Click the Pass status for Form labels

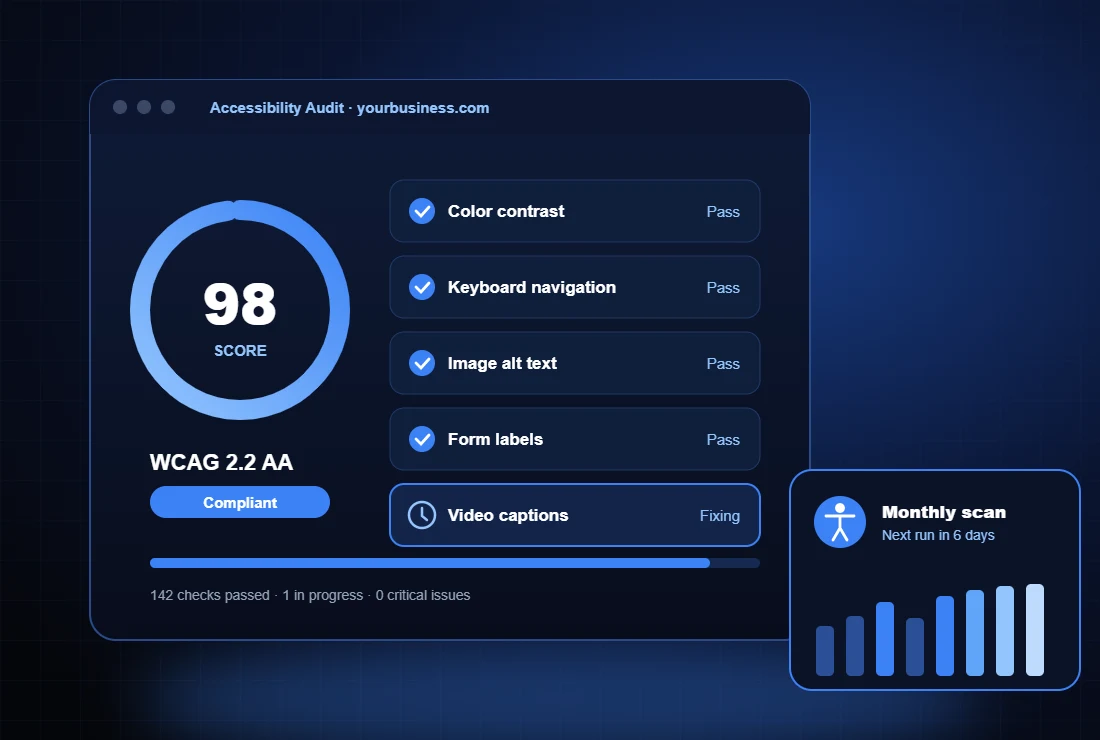tap(723, 440)
